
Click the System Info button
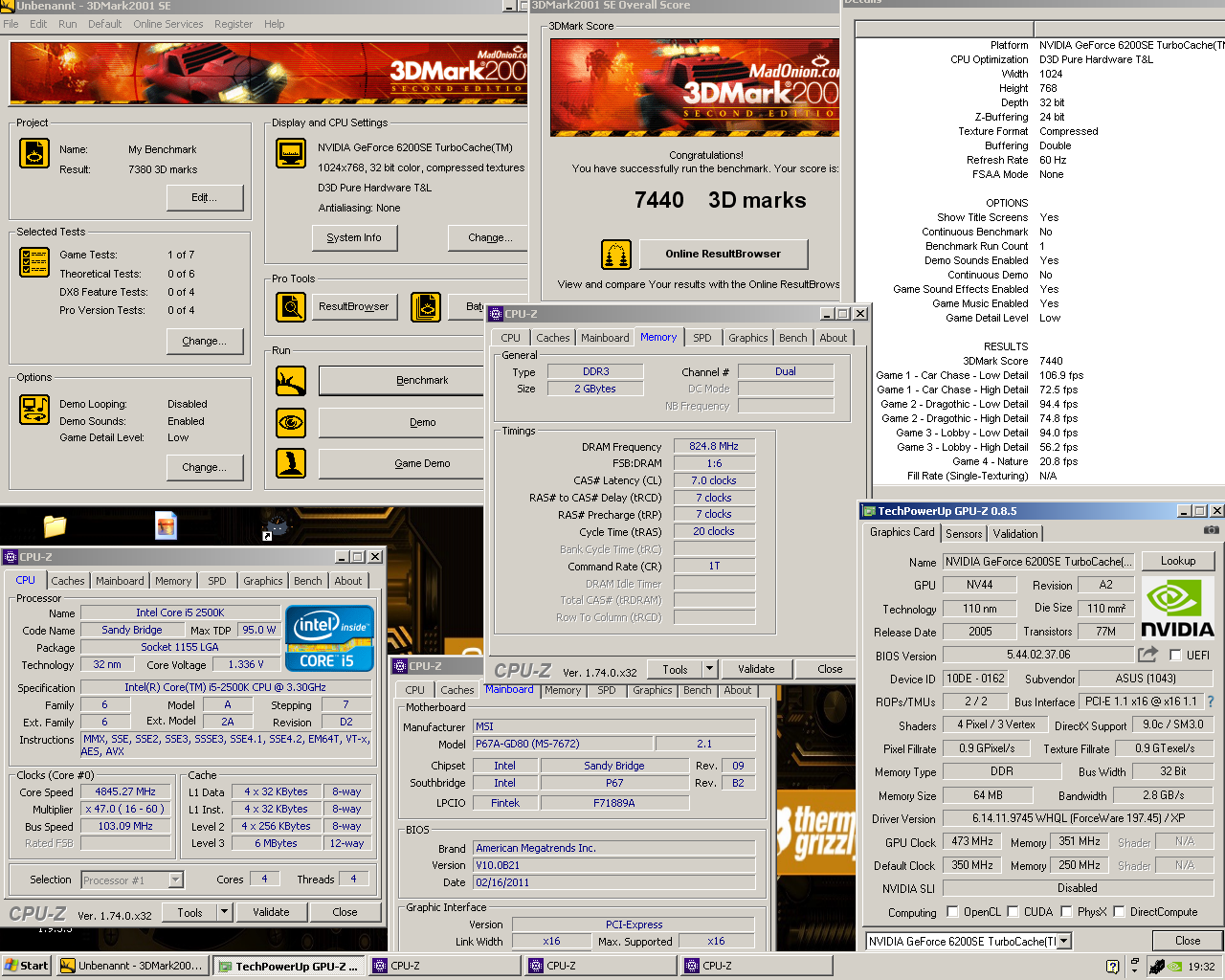coord(354,237)
